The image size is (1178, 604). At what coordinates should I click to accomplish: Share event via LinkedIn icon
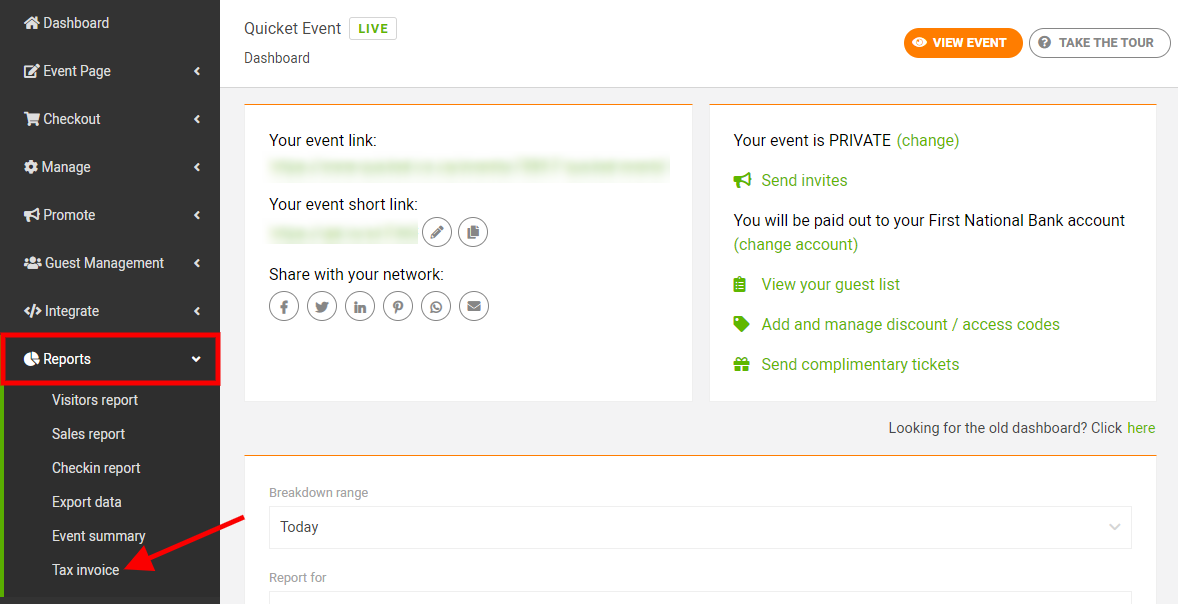(360, 307)
